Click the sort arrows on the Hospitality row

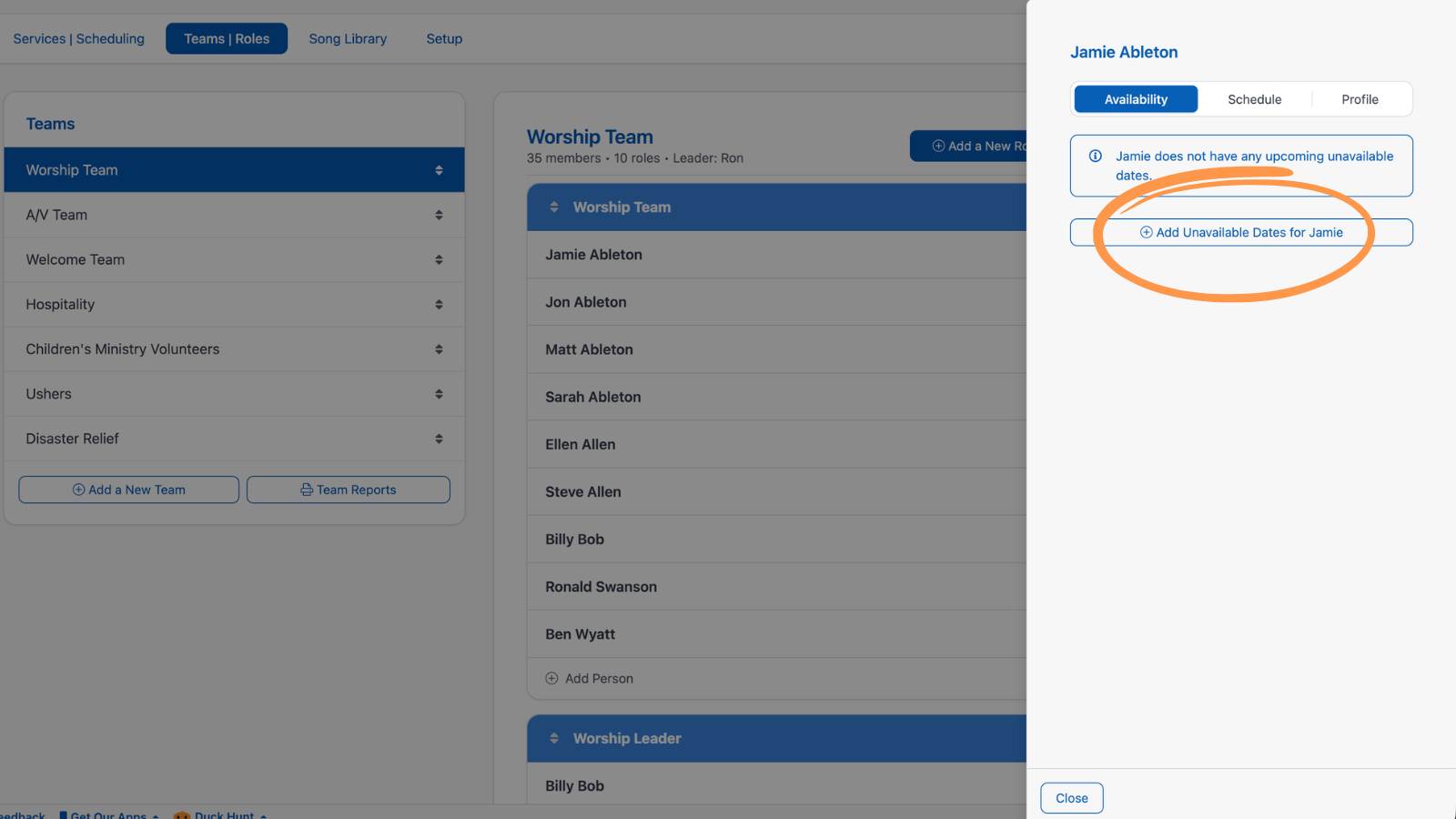tap(439, 304)
